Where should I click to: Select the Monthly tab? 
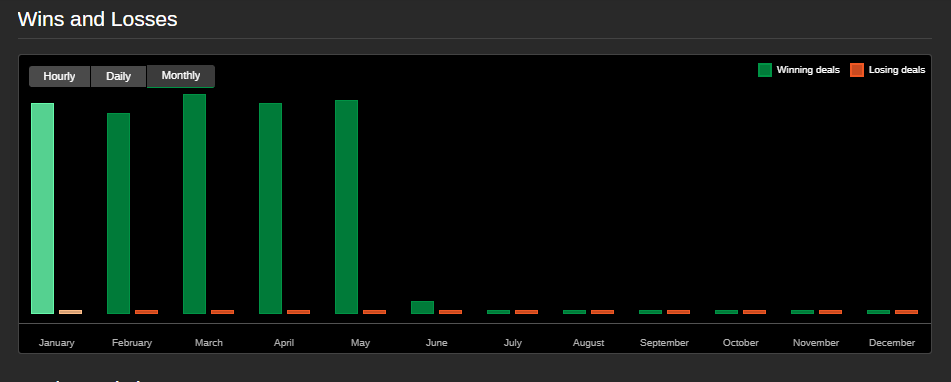pos(181,76)
